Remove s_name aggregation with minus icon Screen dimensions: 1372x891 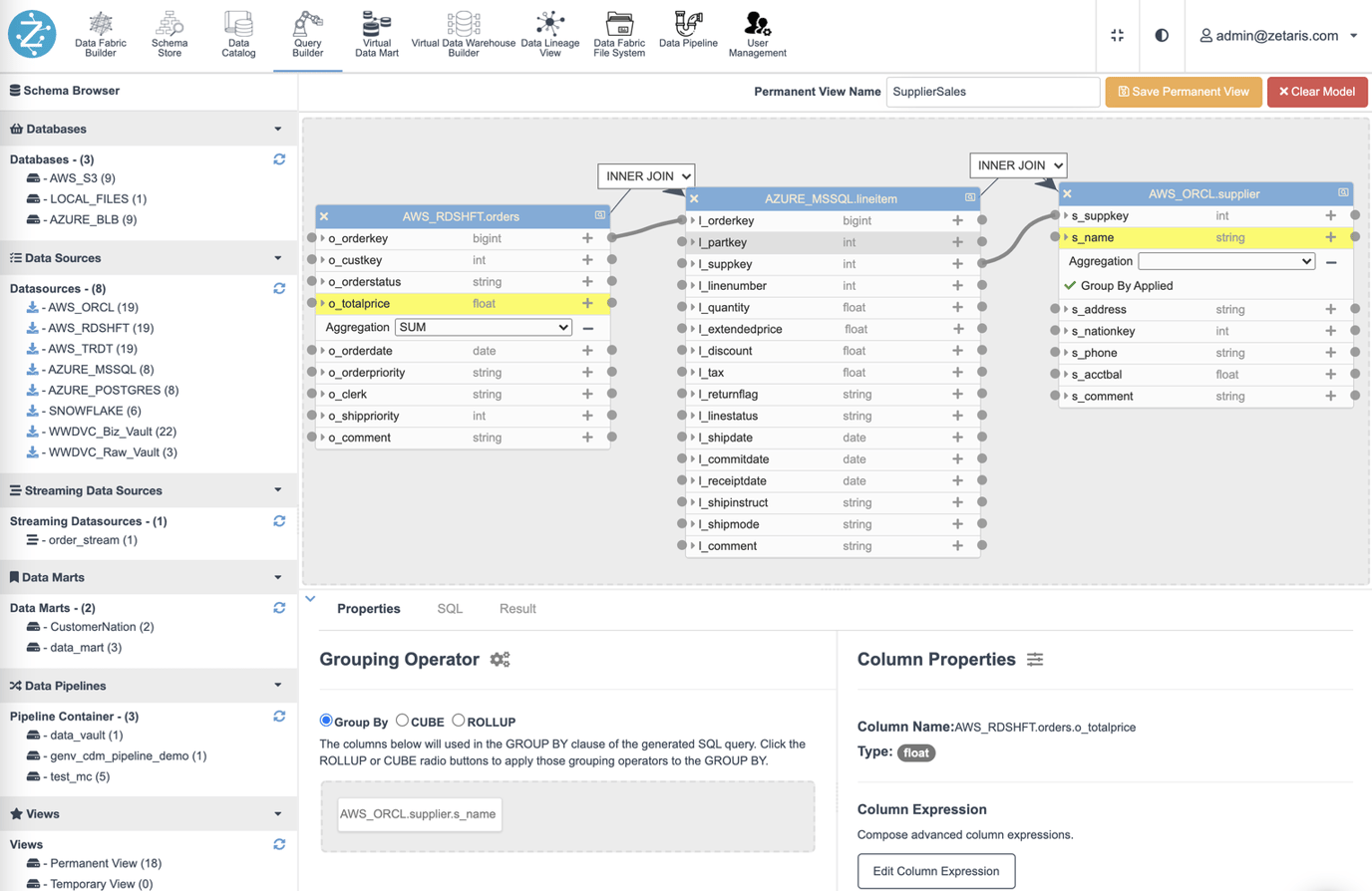pyautogui.click(x=1331, y=262)
